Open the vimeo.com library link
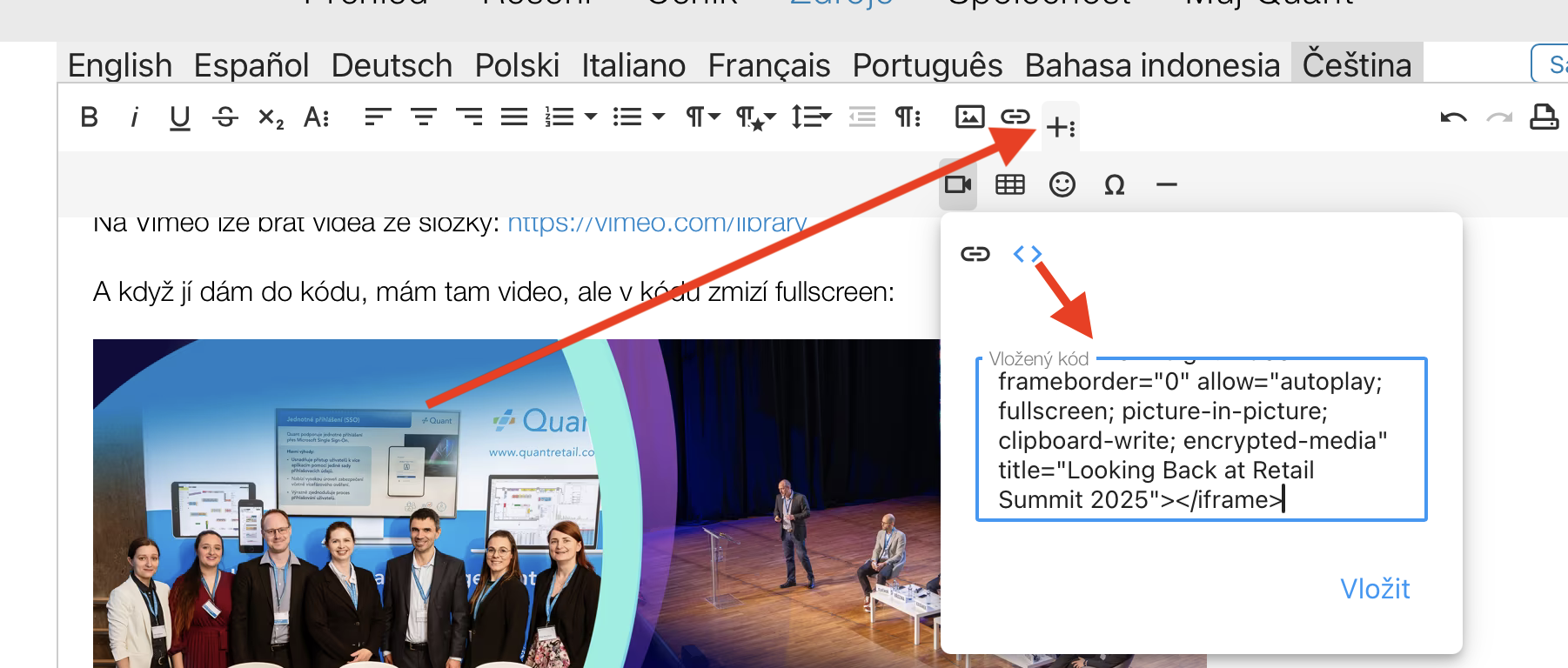Viewport: 1568px width, 668px height. click(x=657, y=224)
